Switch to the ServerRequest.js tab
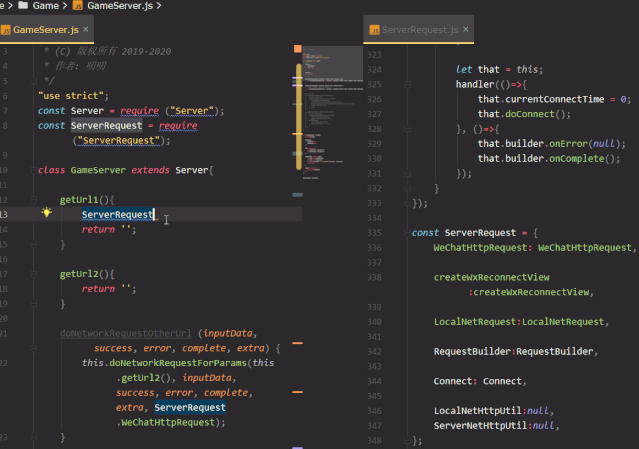Screen dimensions: 639x449 pyautogui.click(x=420, y=31)
